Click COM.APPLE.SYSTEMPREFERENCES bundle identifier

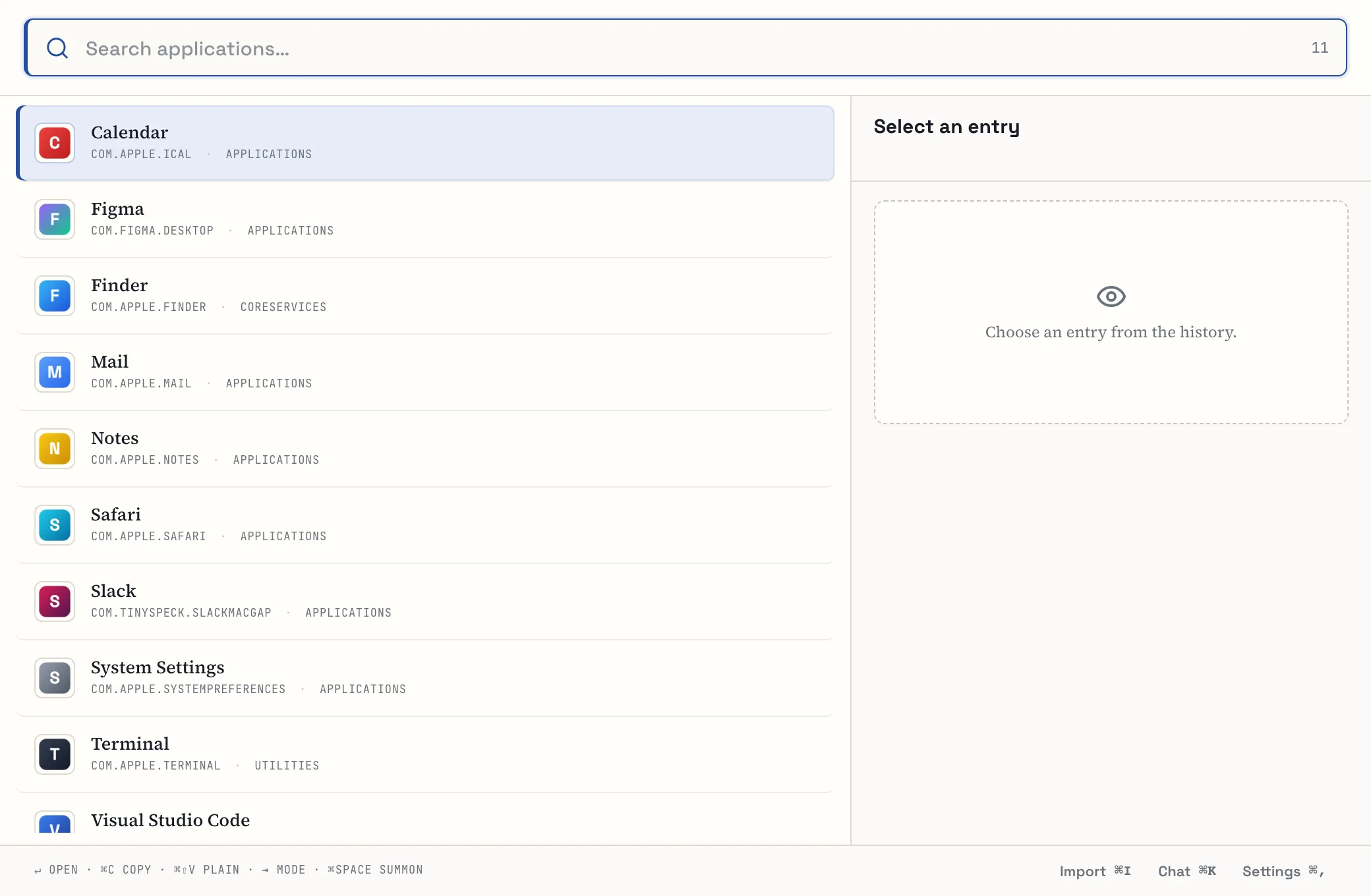pos(189,689)
